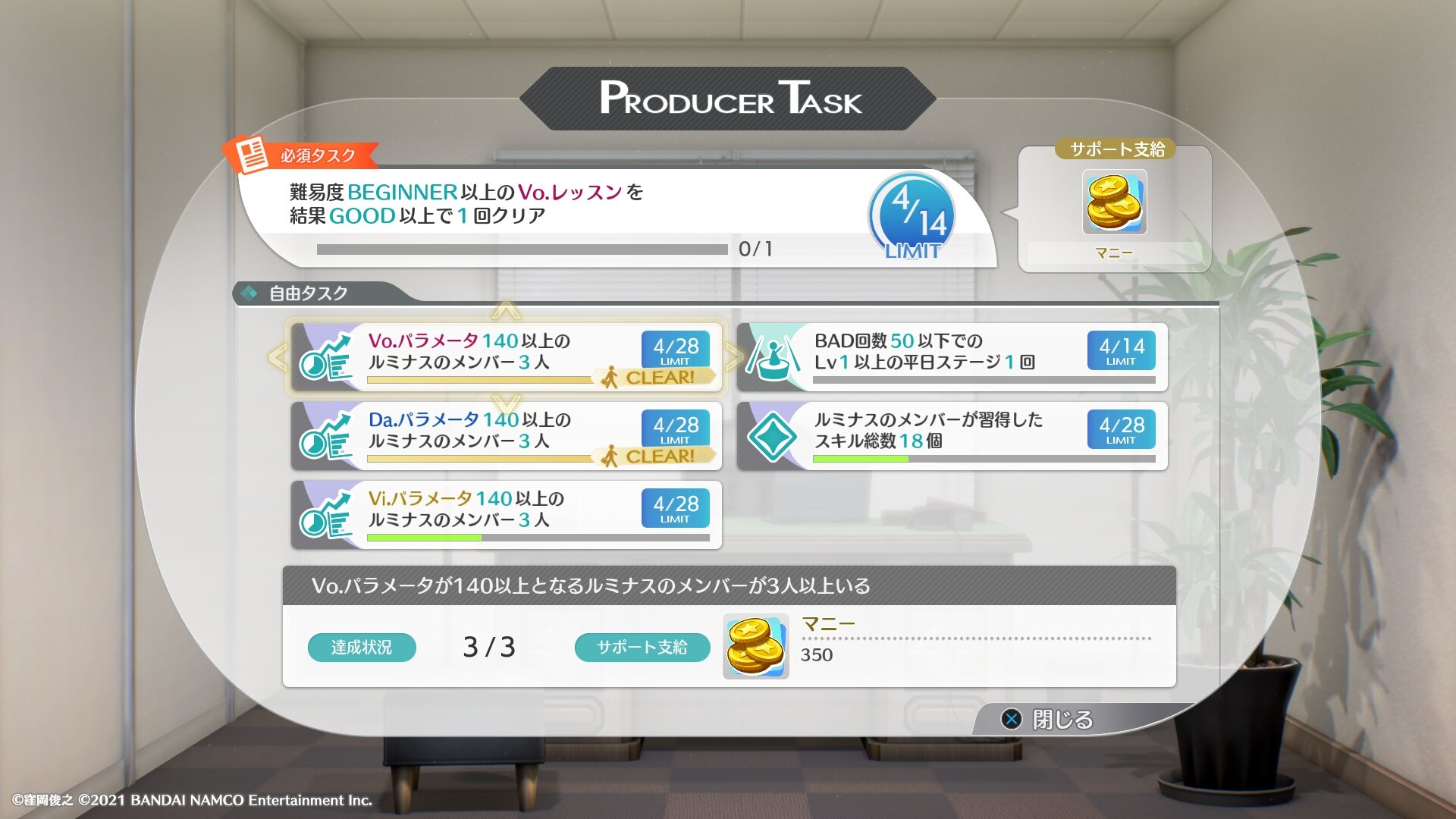The height and width of the screenshot is (819, 1456).
Task: Click the left chevron beside Vo. task
Action: coord(278,356)
